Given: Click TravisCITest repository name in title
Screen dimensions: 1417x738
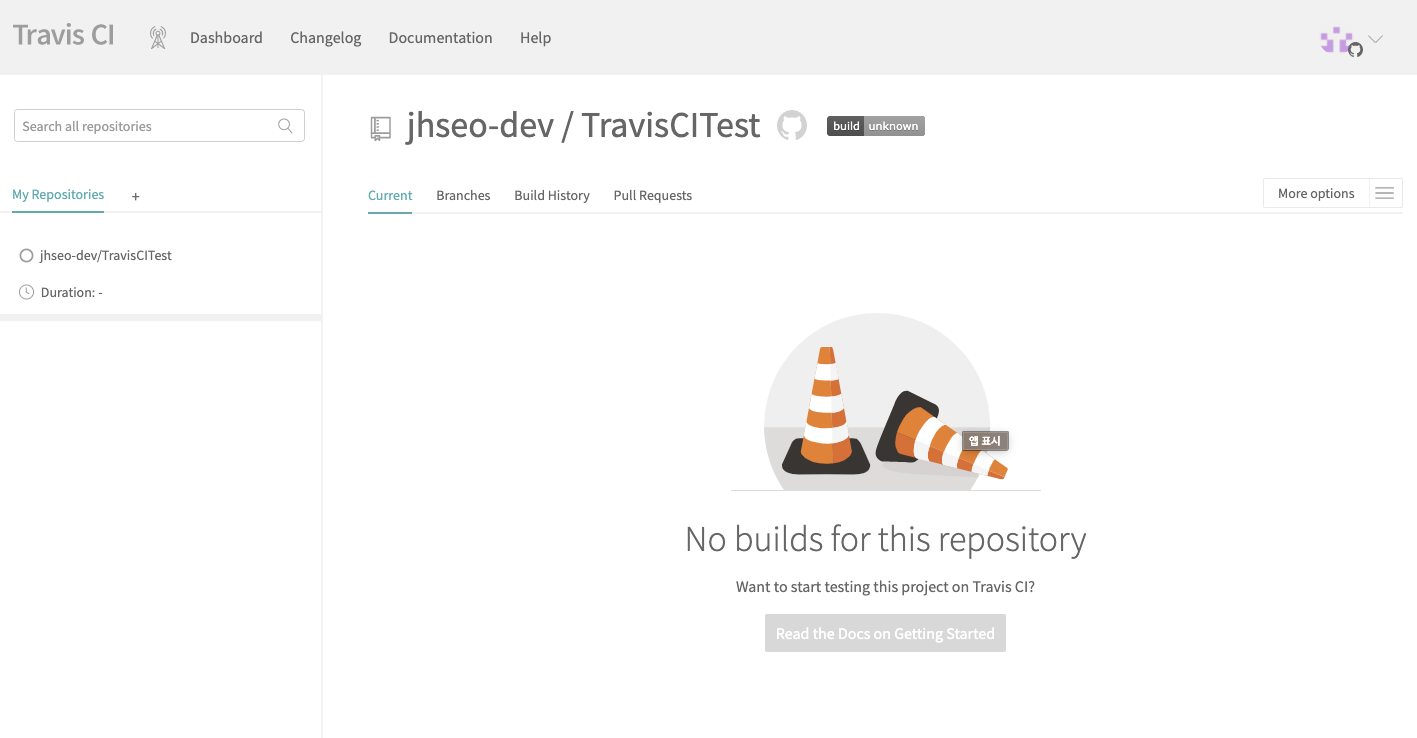Looking at the screenshot, I should 671,126.
